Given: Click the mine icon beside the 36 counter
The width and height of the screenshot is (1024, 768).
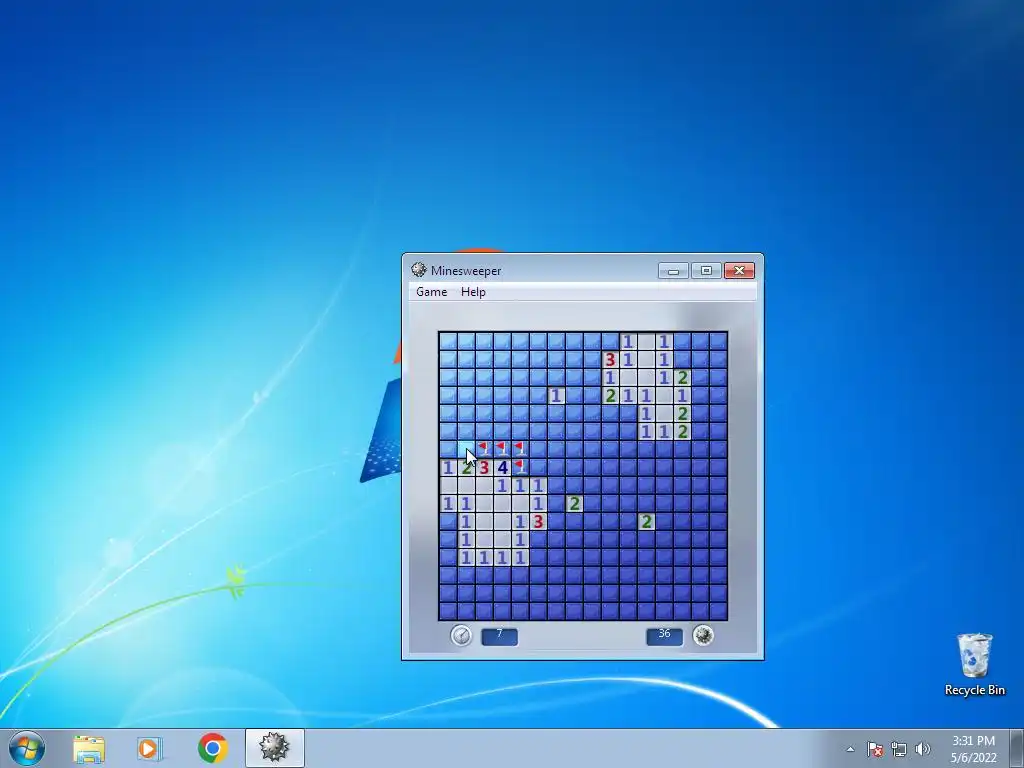Looking at the screenshot, I should [703, 635].
